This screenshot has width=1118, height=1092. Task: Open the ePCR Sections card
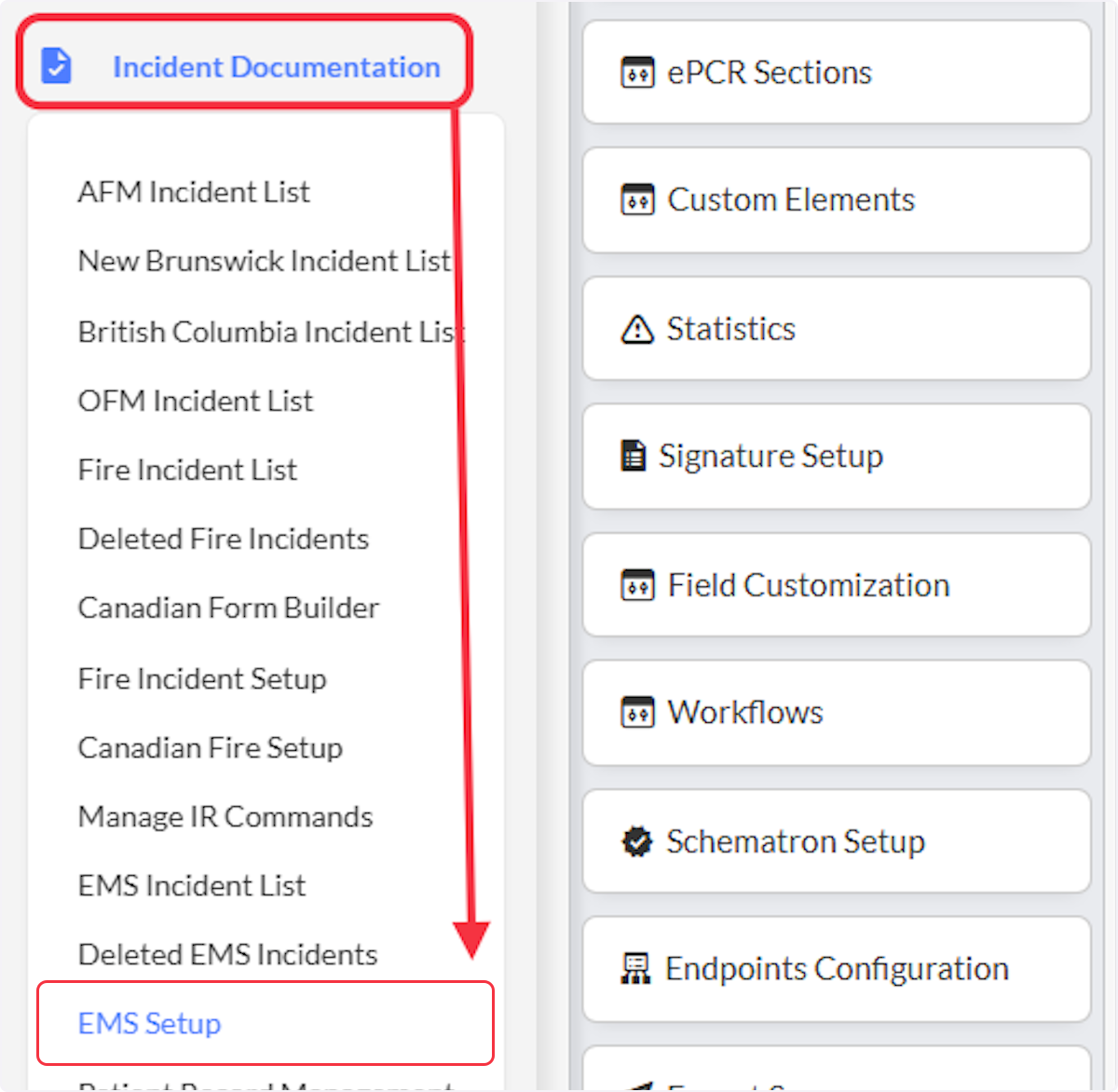(x=837, y=72)
